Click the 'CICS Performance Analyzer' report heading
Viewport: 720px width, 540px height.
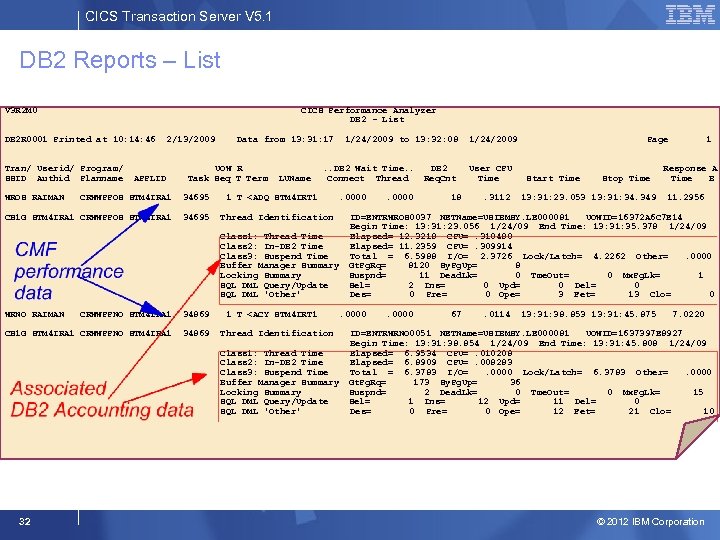tap(368, 111)
